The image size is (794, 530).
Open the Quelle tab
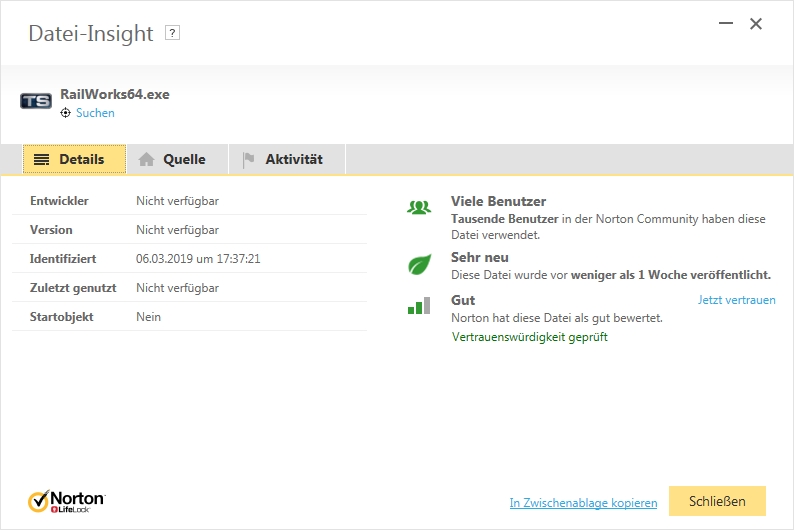[172, 159]
